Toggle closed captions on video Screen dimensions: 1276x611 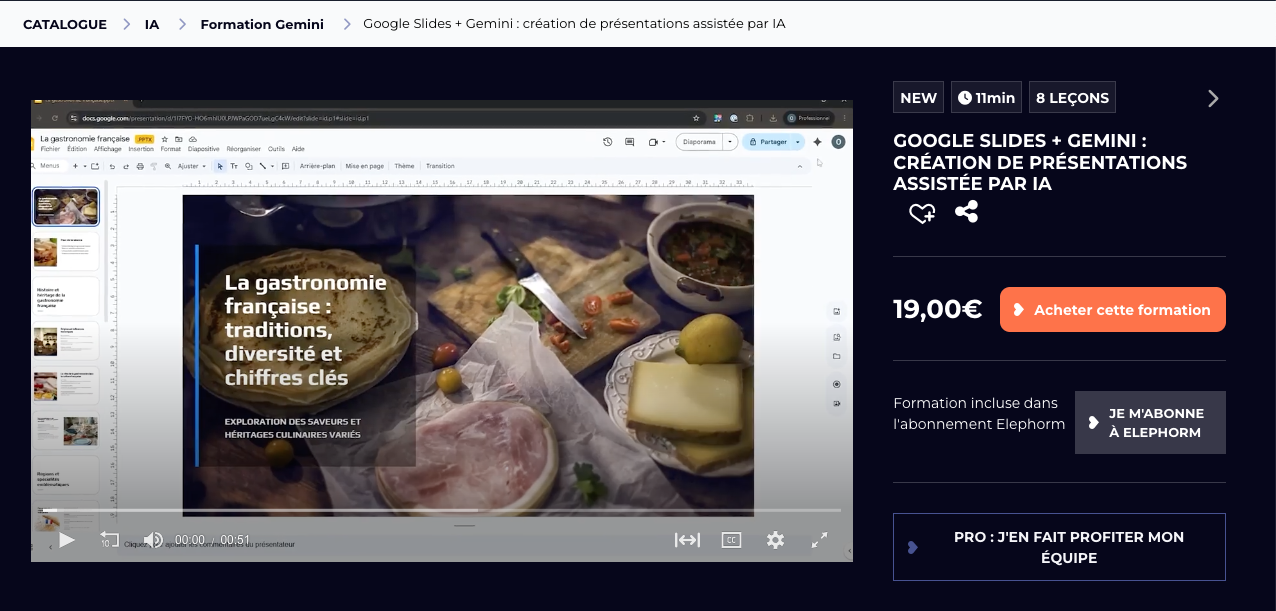click(731, 540)
